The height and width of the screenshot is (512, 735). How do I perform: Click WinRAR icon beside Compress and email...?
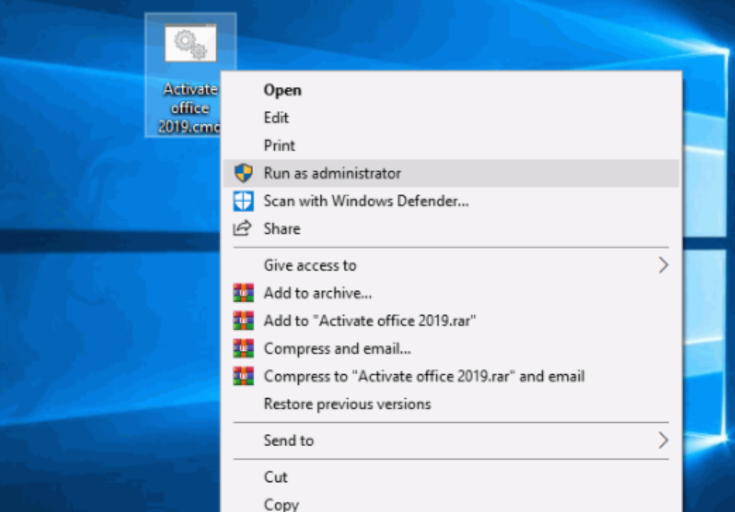click(x=243, y=348)
